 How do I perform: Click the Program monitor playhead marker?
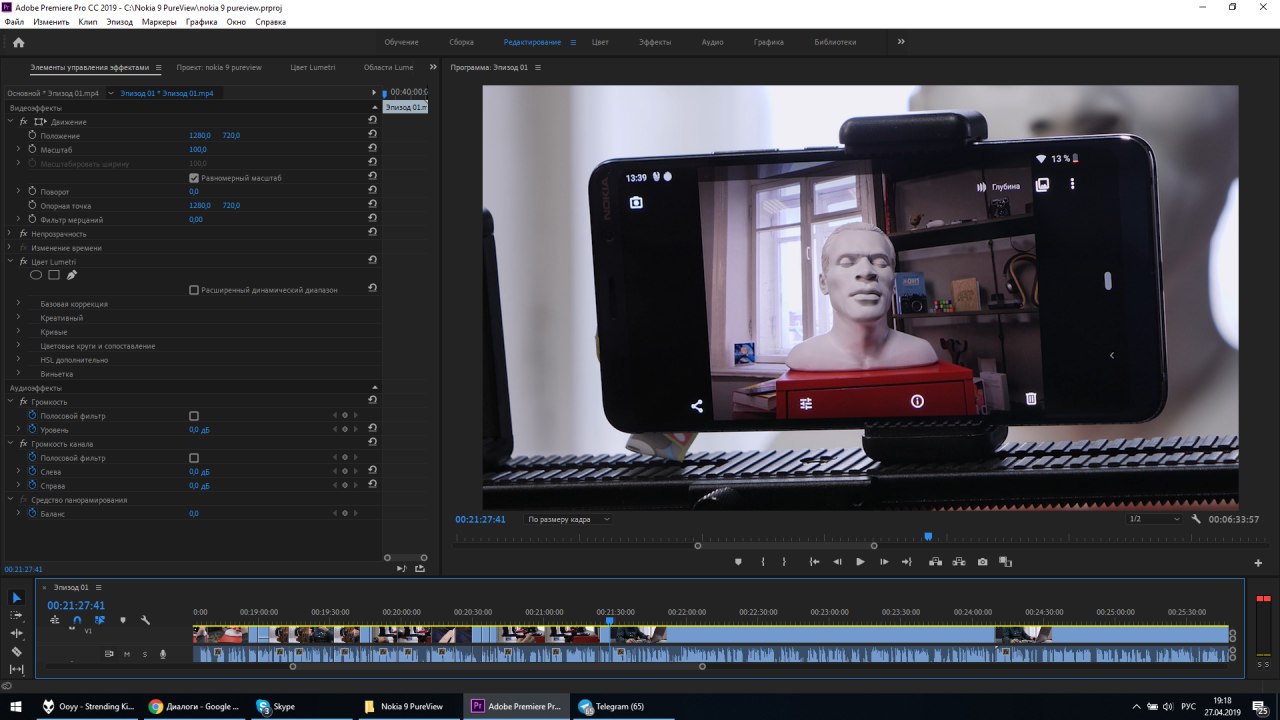click(x=928, y=537)
